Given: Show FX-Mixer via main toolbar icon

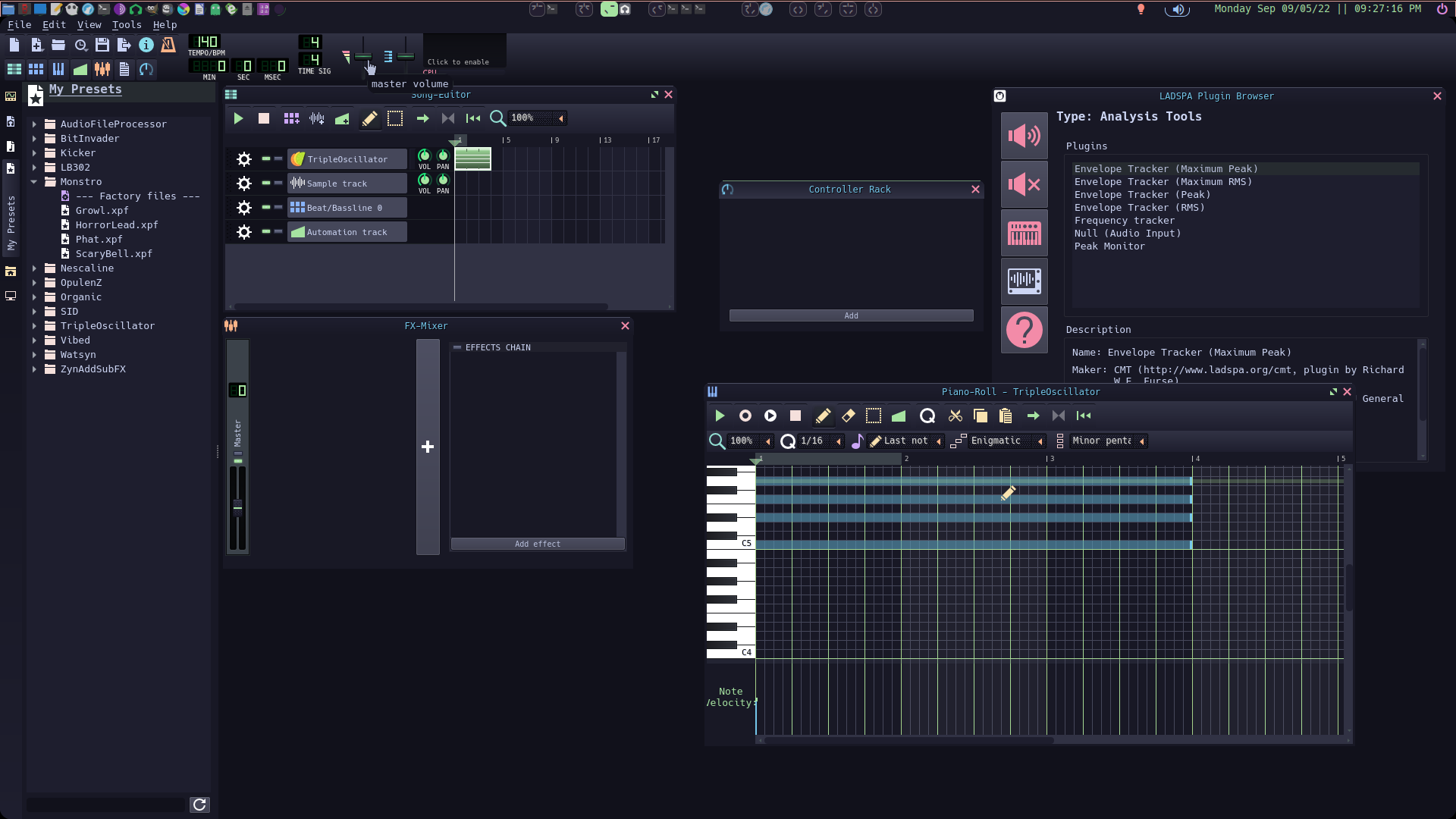Looking at the screenshot, I should pyautogui.click(x=102, y=69).
